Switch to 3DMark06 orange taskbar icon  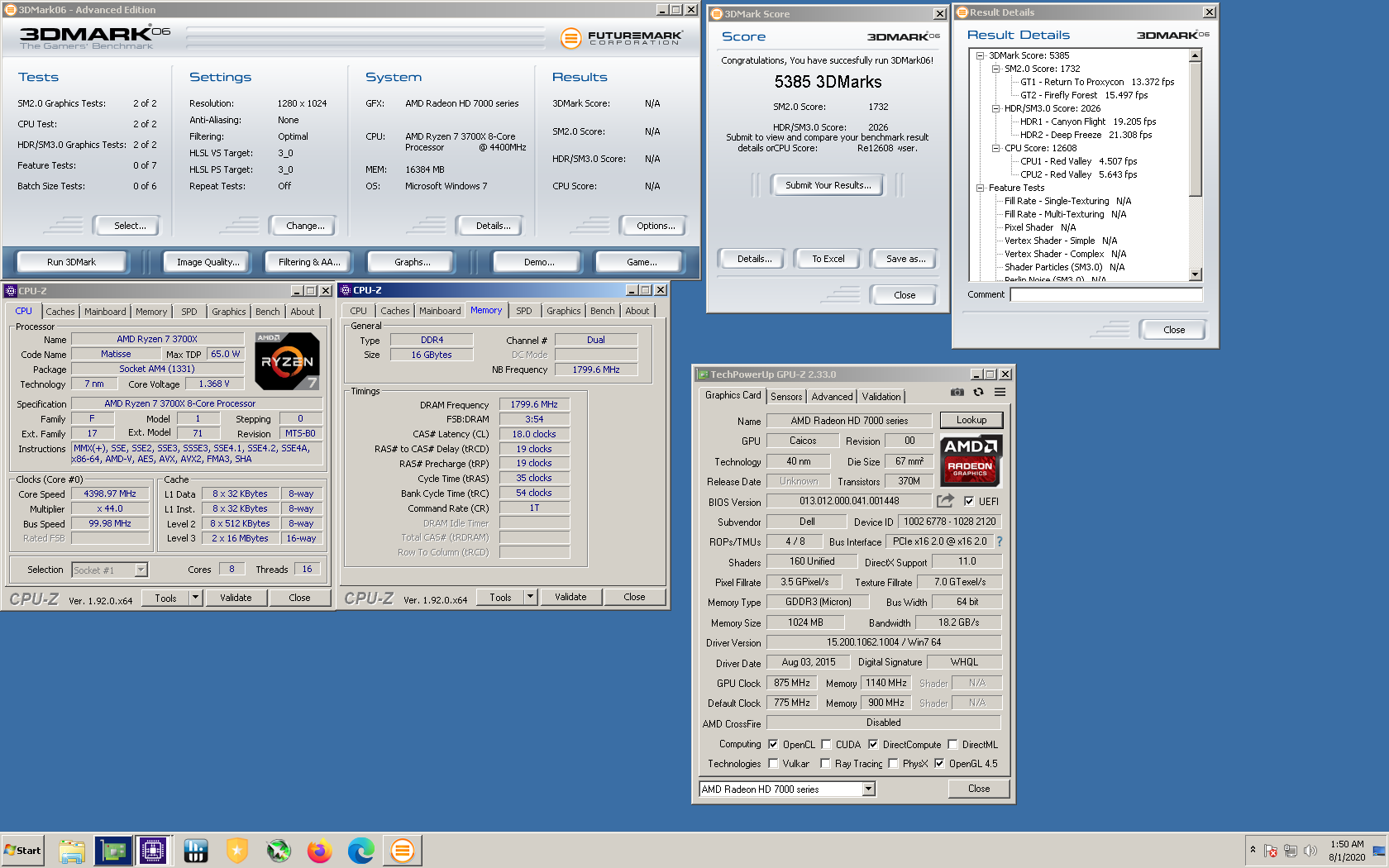(x=403, y=851)
